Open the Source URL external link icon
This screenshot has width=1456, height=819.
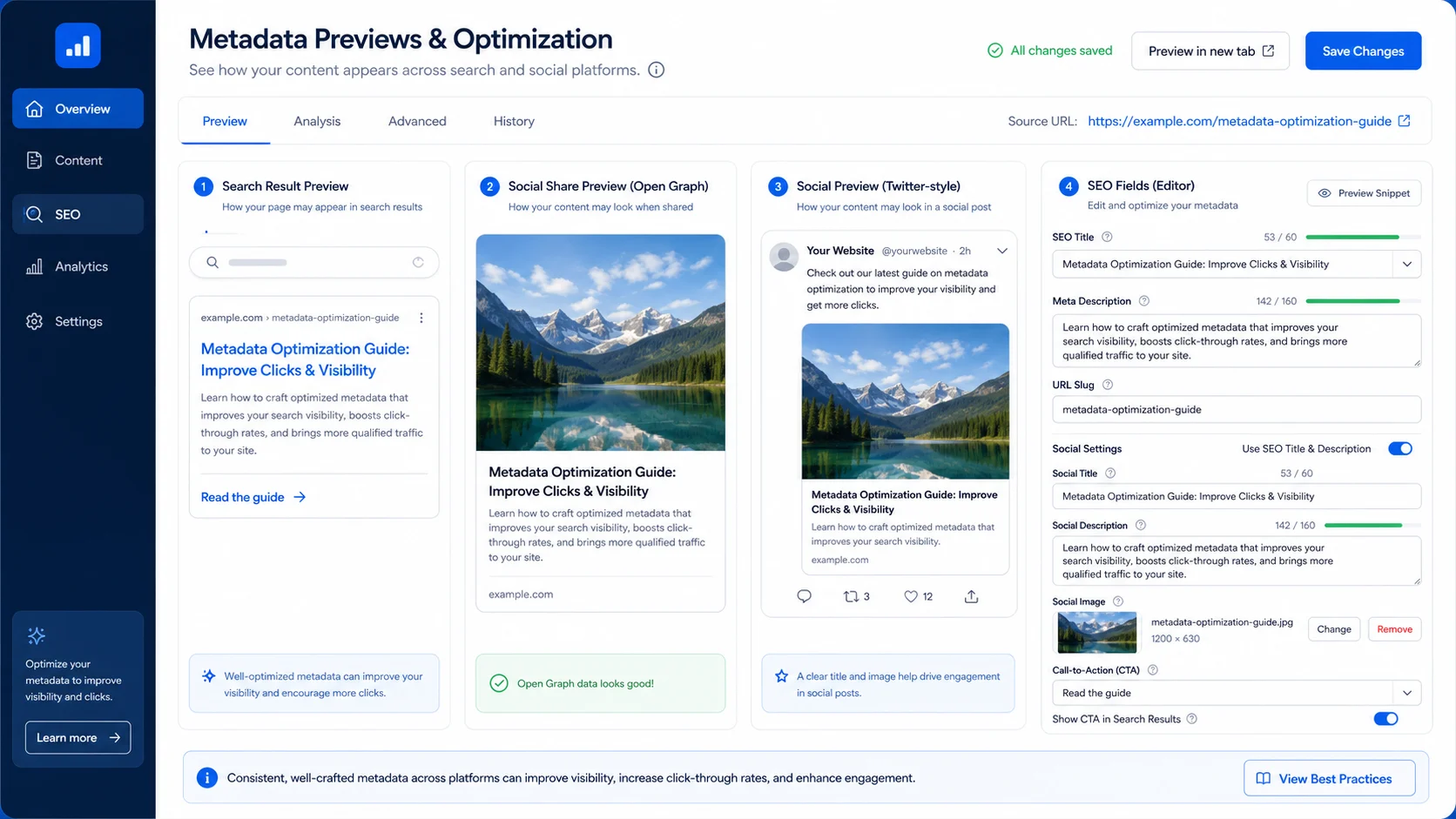click(x=1404, y=121)
